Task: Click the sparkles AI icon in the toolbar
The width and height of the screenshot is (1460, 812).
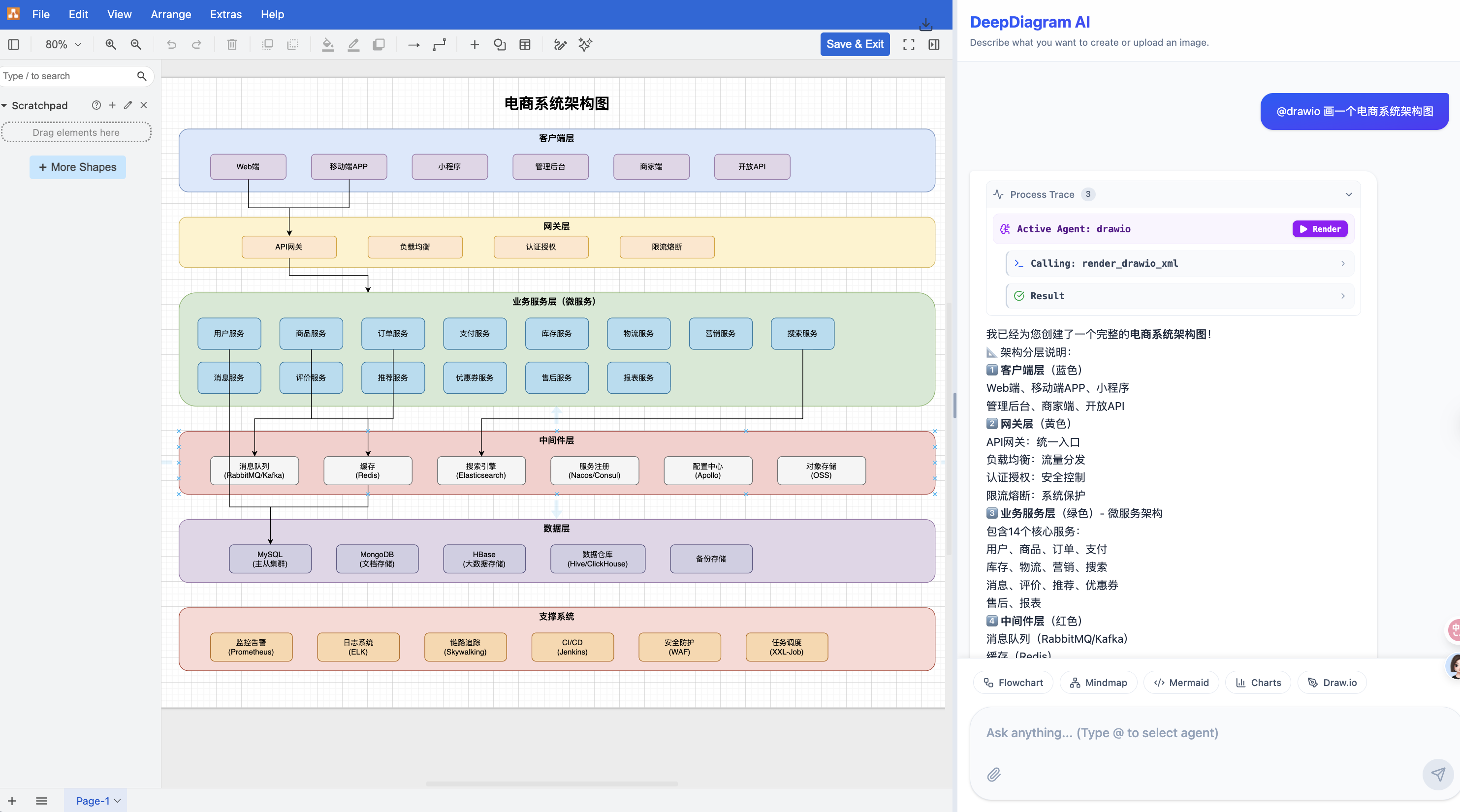Action: coord(584,44)
